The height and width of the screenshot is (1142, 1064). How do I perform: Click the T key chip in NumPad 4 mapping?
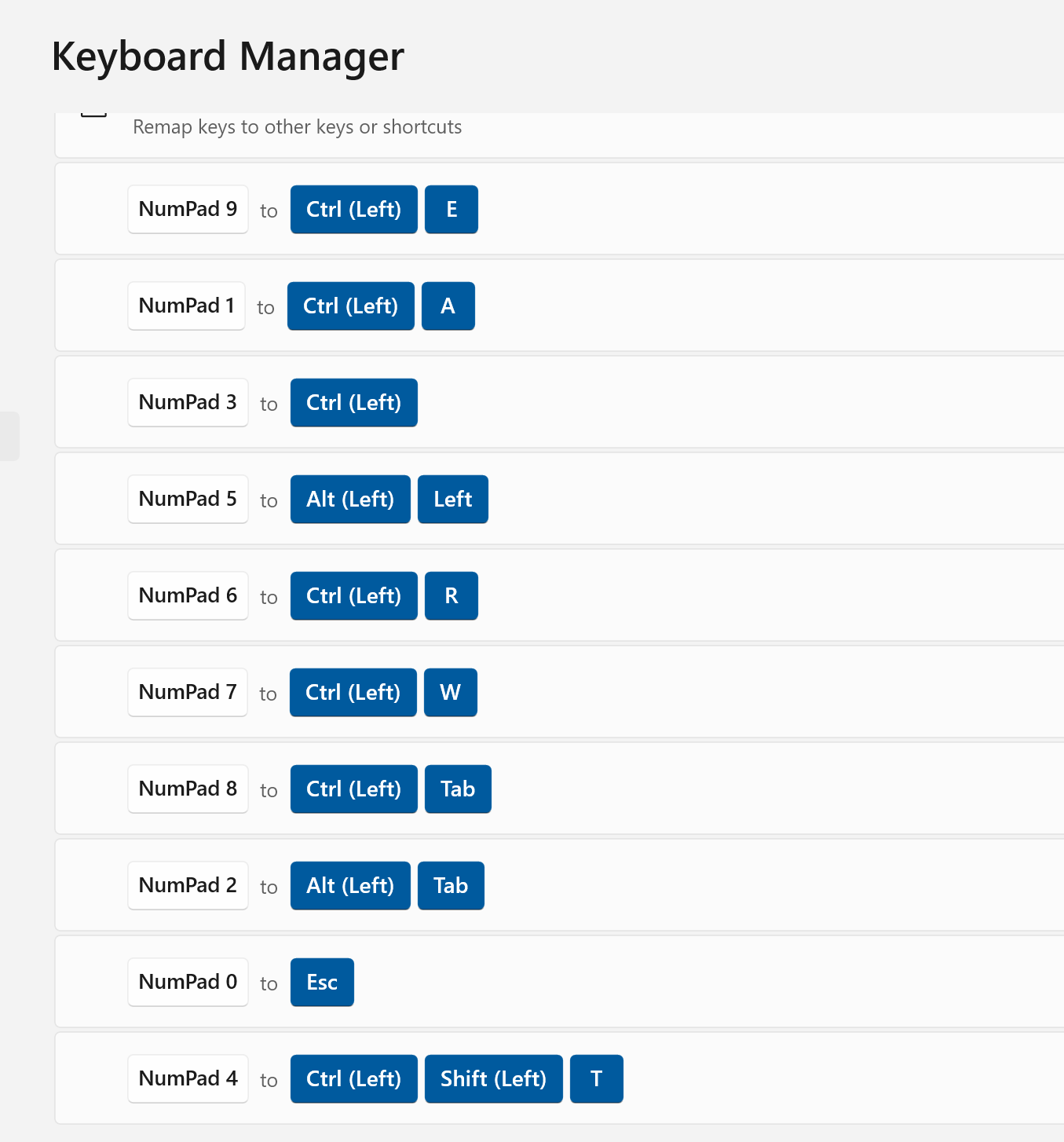coord(596,1078)
